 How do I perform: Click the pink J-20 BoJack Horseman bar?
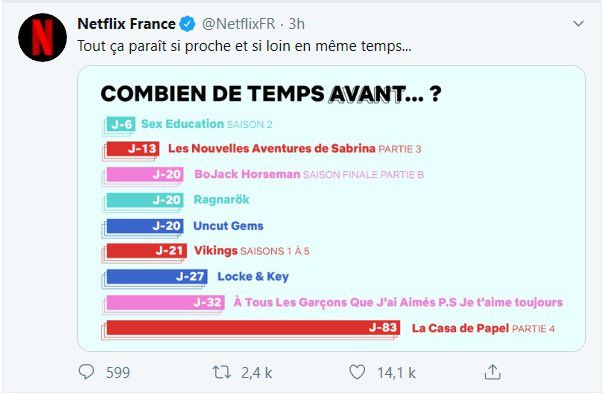click(145, 174)
